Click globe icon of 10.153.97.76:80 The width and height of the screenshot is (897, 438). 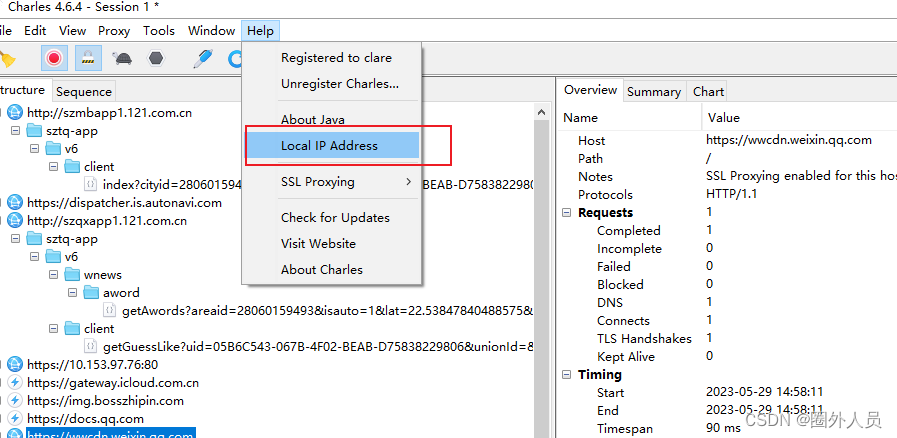click(x=15, y=364)
